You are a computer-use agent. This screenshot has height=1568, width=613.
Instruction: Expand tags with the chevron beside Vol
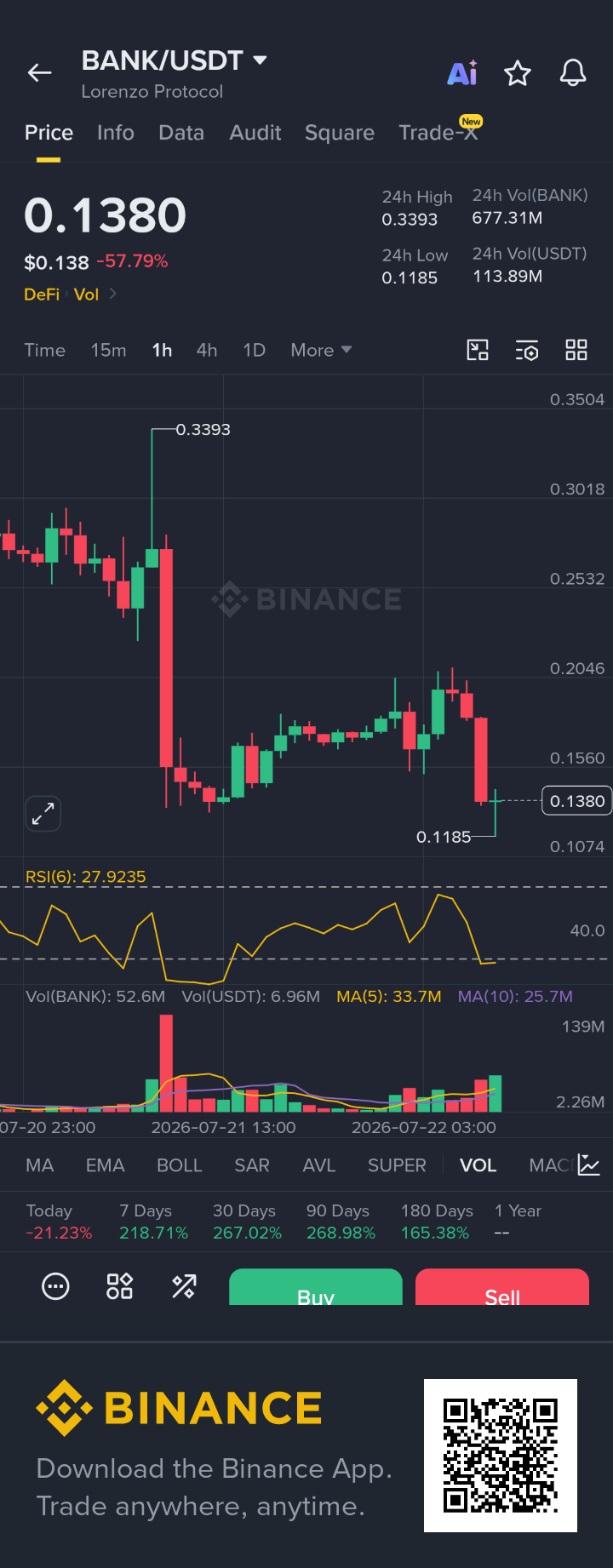pos(113,294)
